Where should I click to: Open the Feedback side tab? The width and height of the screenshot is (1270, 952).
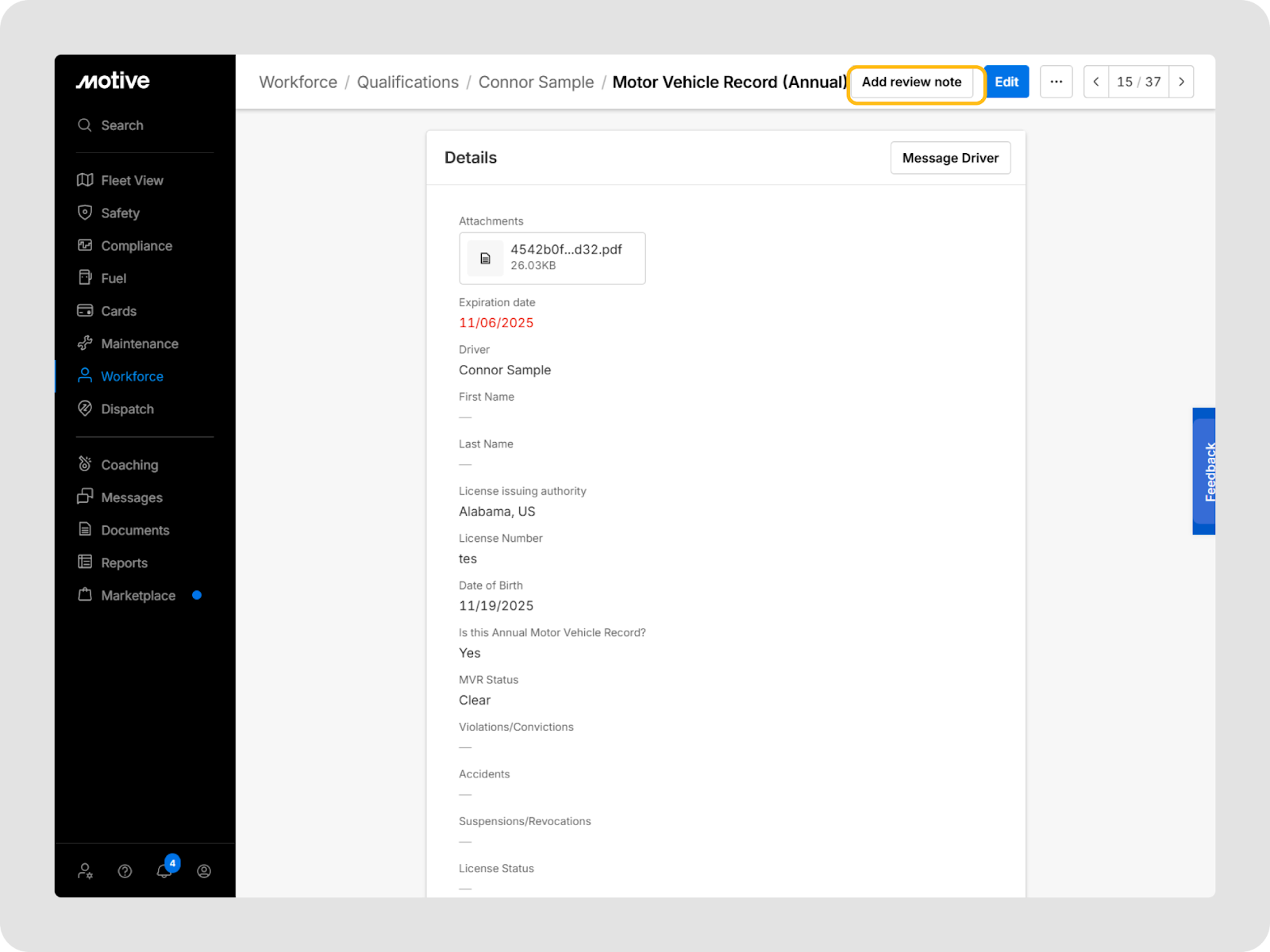(1204, 471)
